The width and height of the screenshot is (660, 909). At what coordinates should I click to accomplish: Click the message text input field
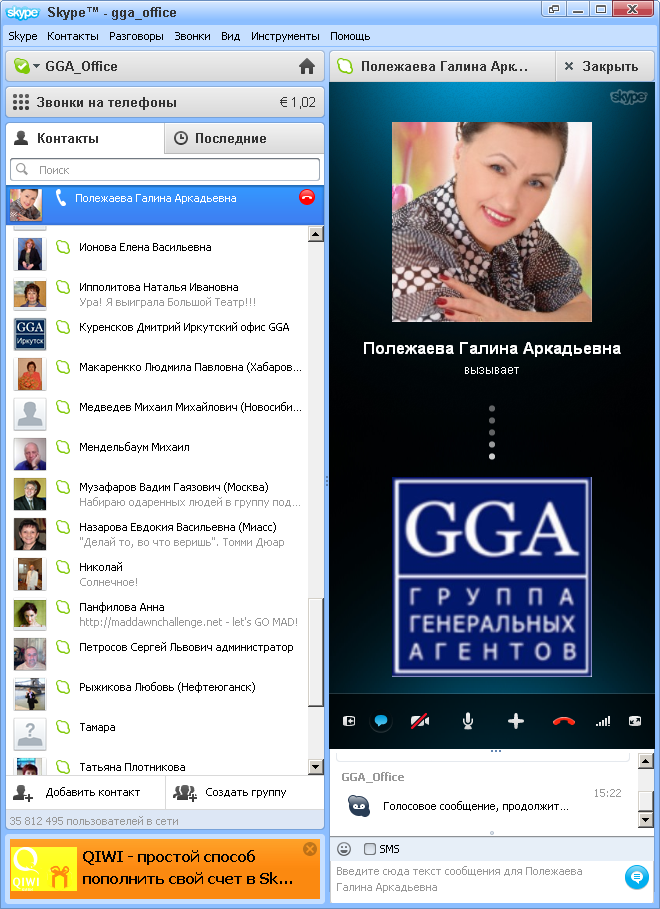coord(476,879)
